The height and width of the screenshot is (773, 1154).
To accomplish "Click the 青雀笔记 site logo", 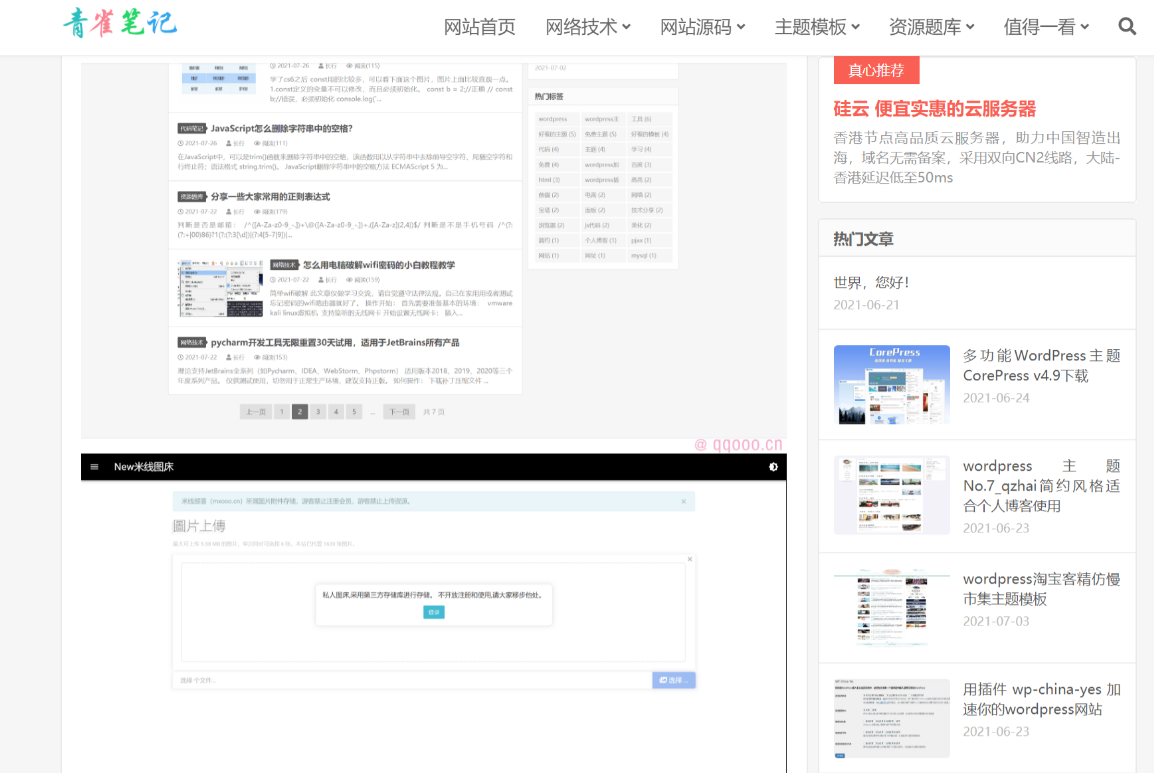I will point(120,22).
